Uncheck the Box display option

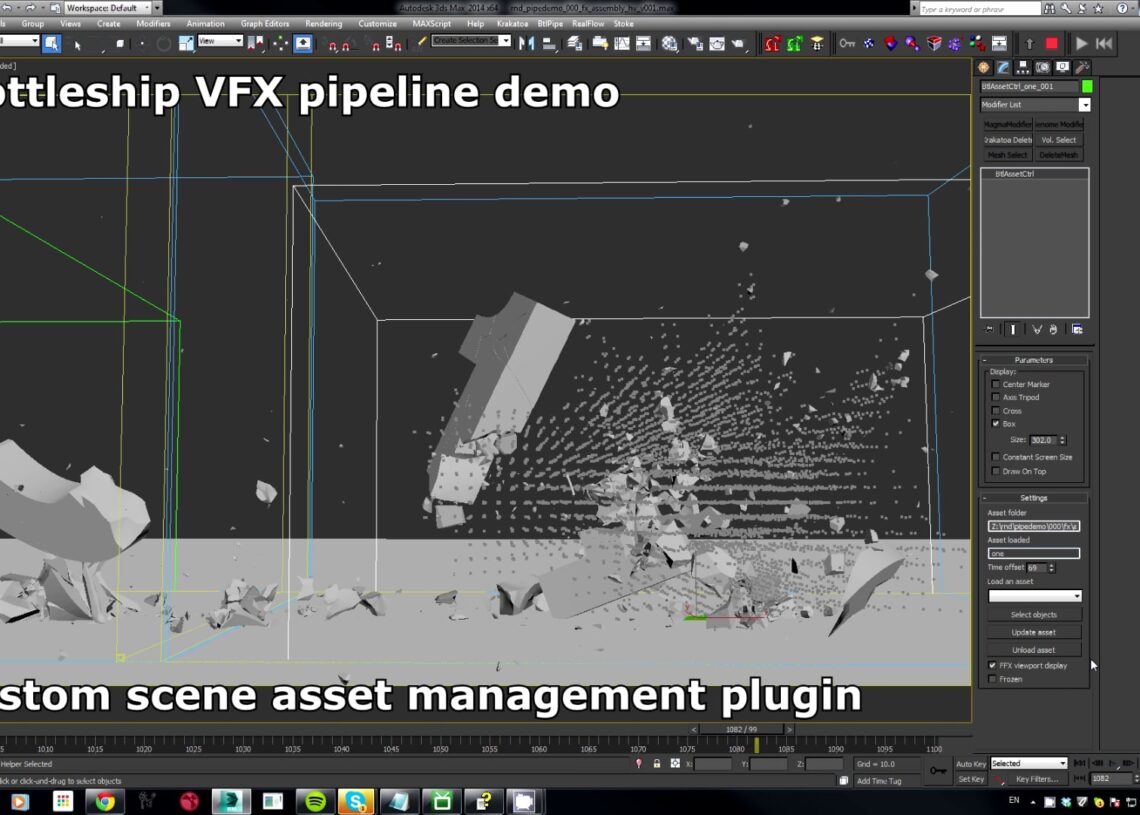click(995, 424)
